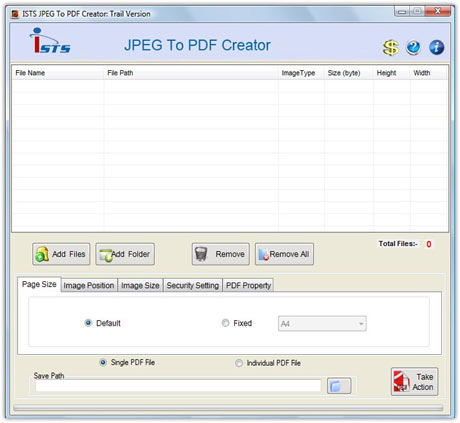Click the Take Action button
This screenshot has height=423, width=460.
[x=414, y=382]
